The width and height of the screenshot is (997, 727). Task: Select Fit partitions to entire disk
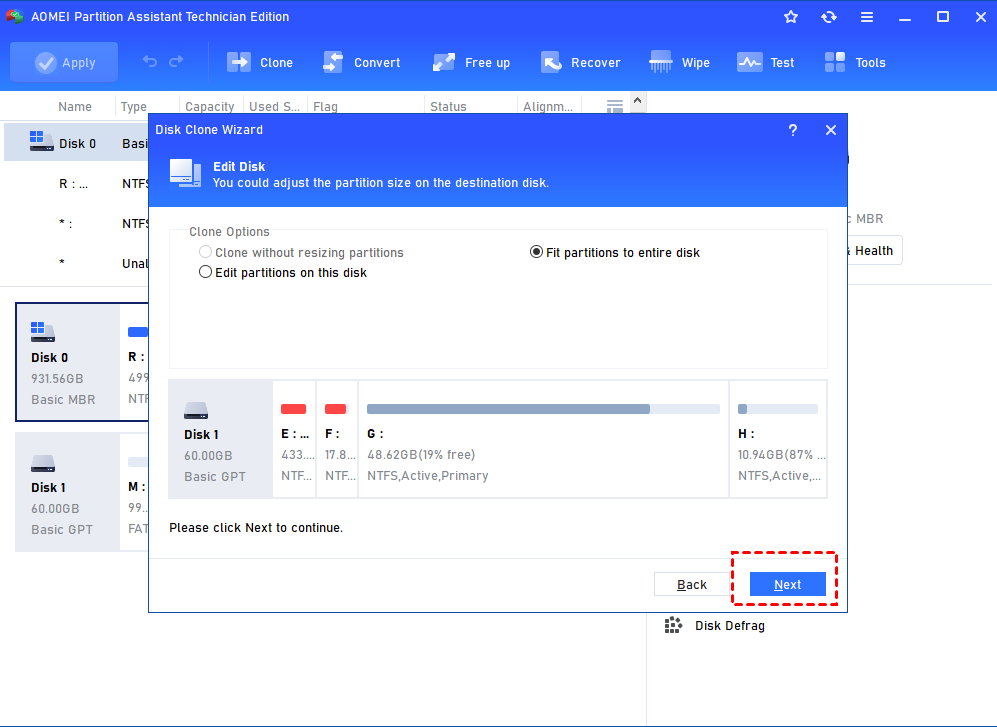tap(537, 252)
